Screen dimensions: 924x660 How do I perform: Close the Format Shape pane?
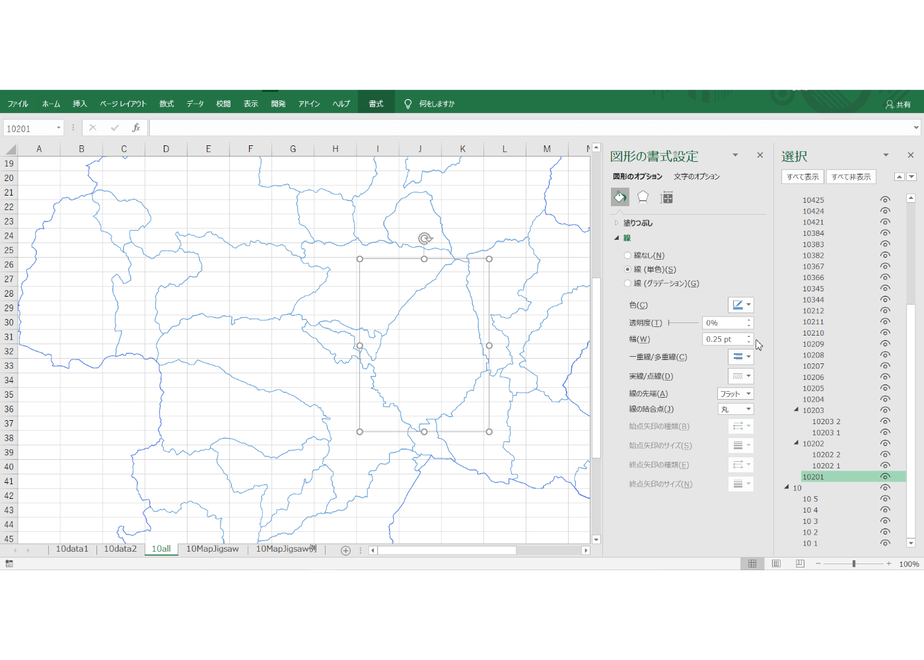click(760, 155)
